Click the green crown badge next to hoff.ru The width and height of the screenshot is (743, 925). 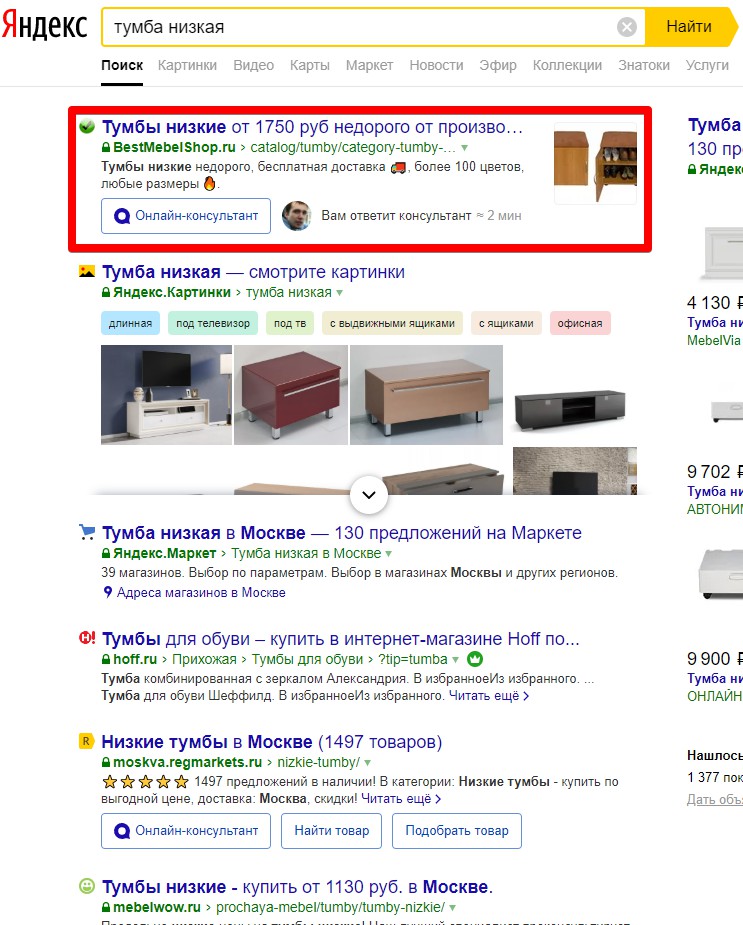475,658
